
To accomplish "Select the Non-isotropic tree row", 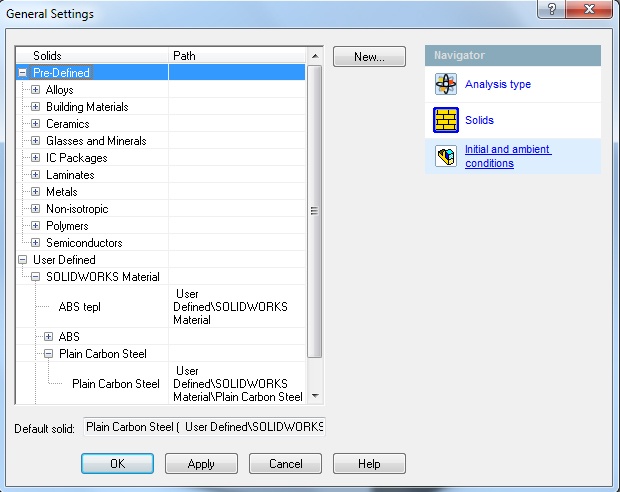I will (161, 208).
